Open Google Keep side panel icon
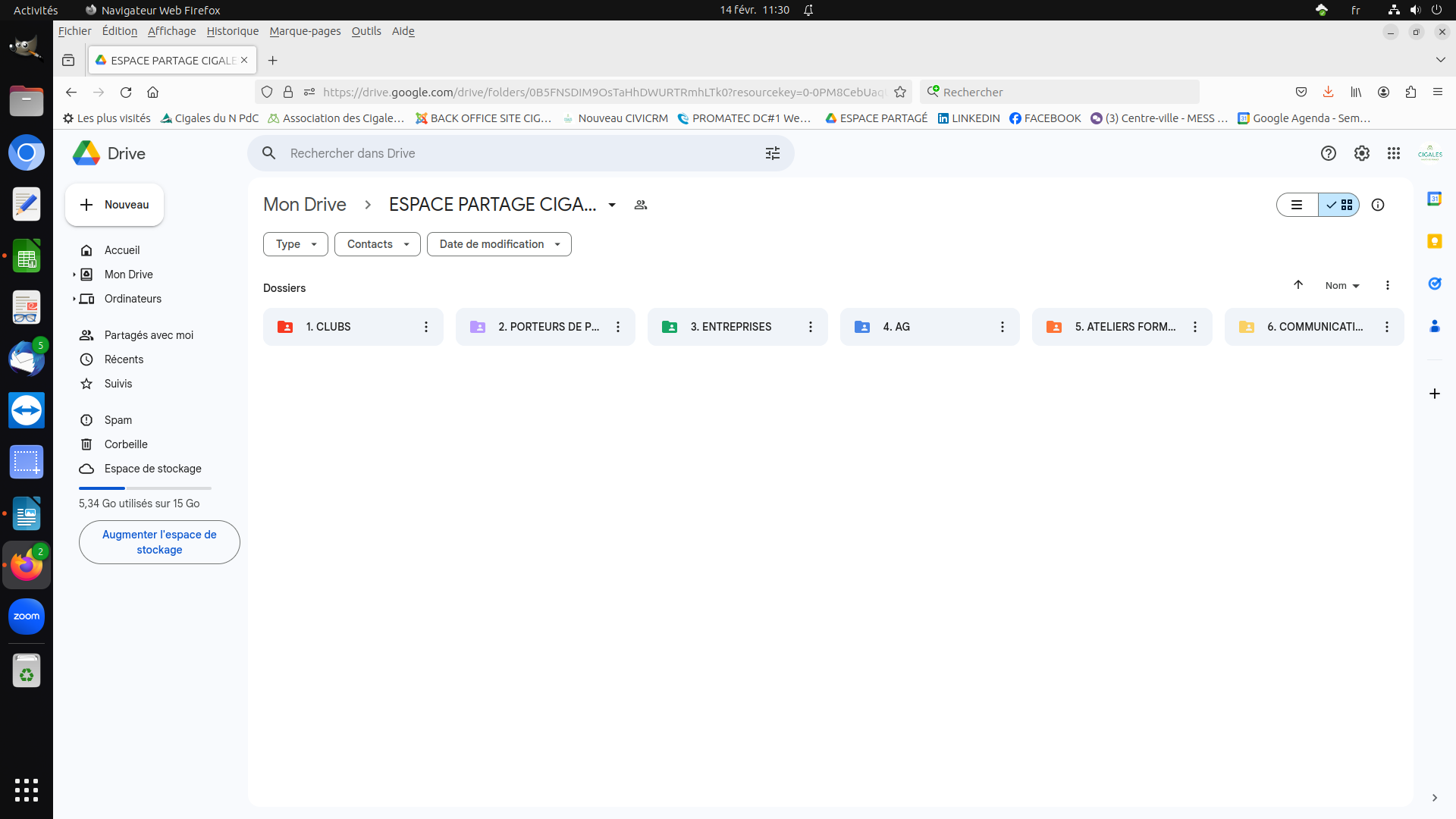 (x=1434, y=241)
